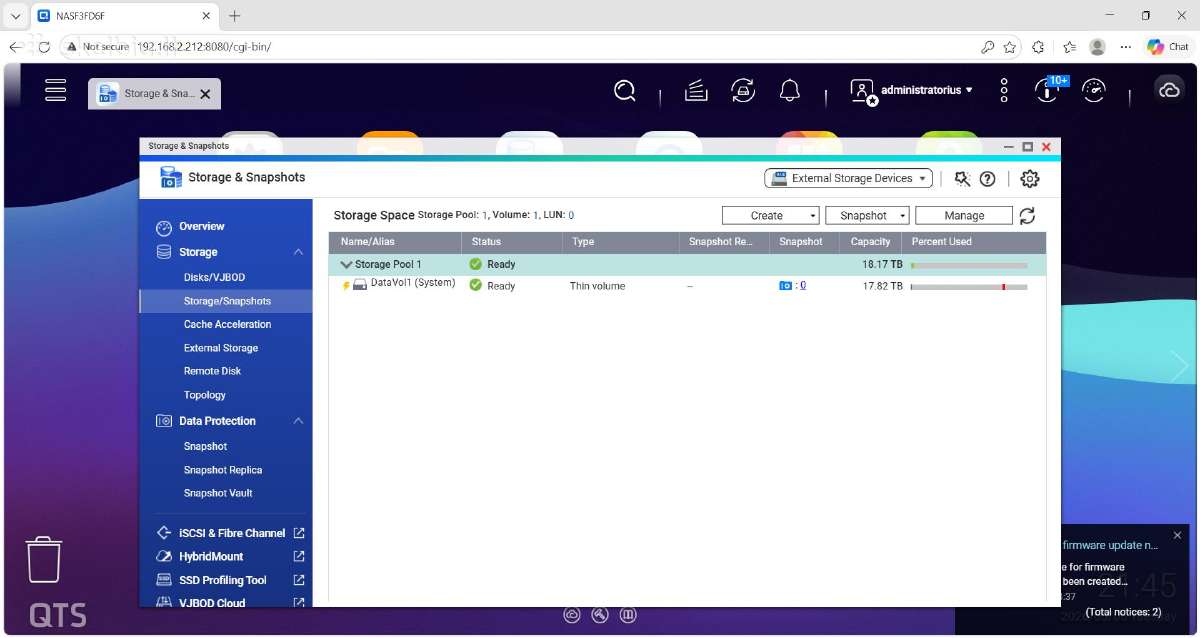
Task: Click the LUN count link 0
Action: pos(571,215)
